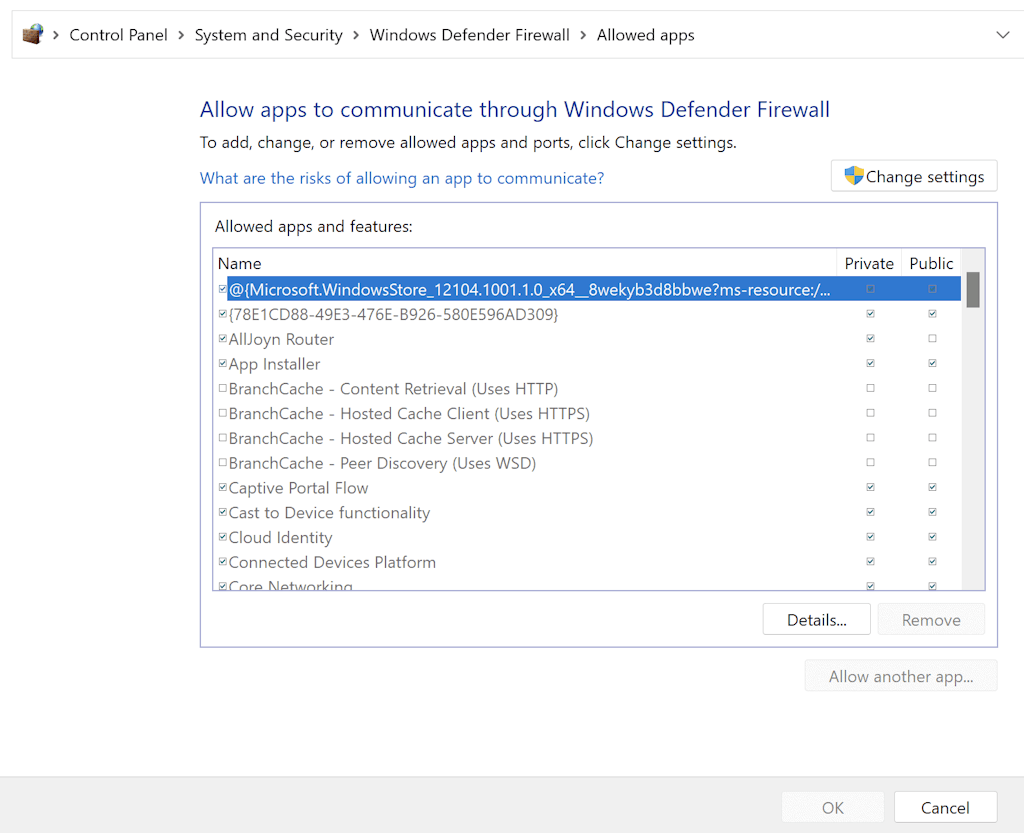Toggle Cast to Device functionality Public checkbox

point(933,512)
